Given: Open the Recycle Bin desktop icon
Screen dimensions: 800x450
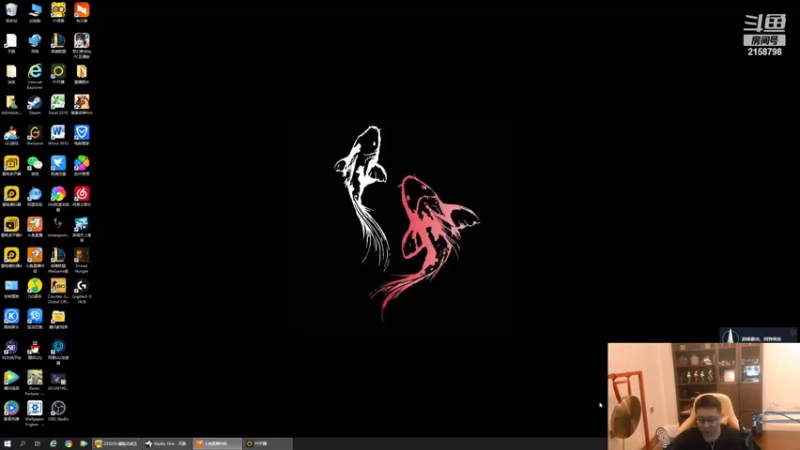Looking at the screenshot, I should coord(11,12).
